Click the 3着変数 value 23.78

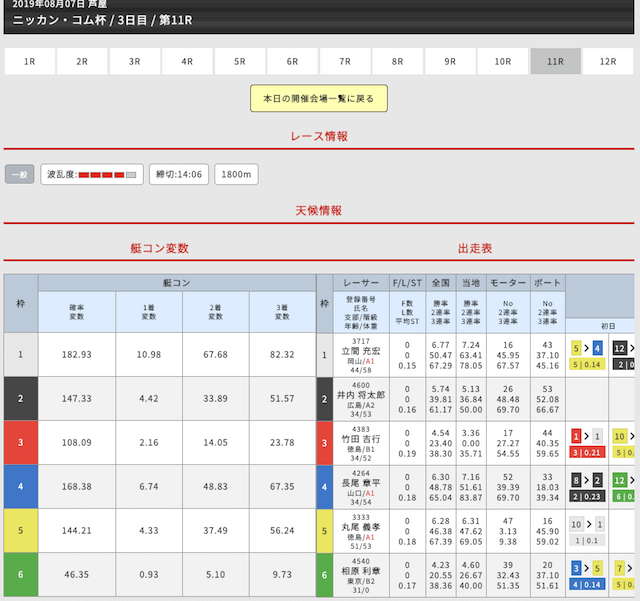coord(282,443)
